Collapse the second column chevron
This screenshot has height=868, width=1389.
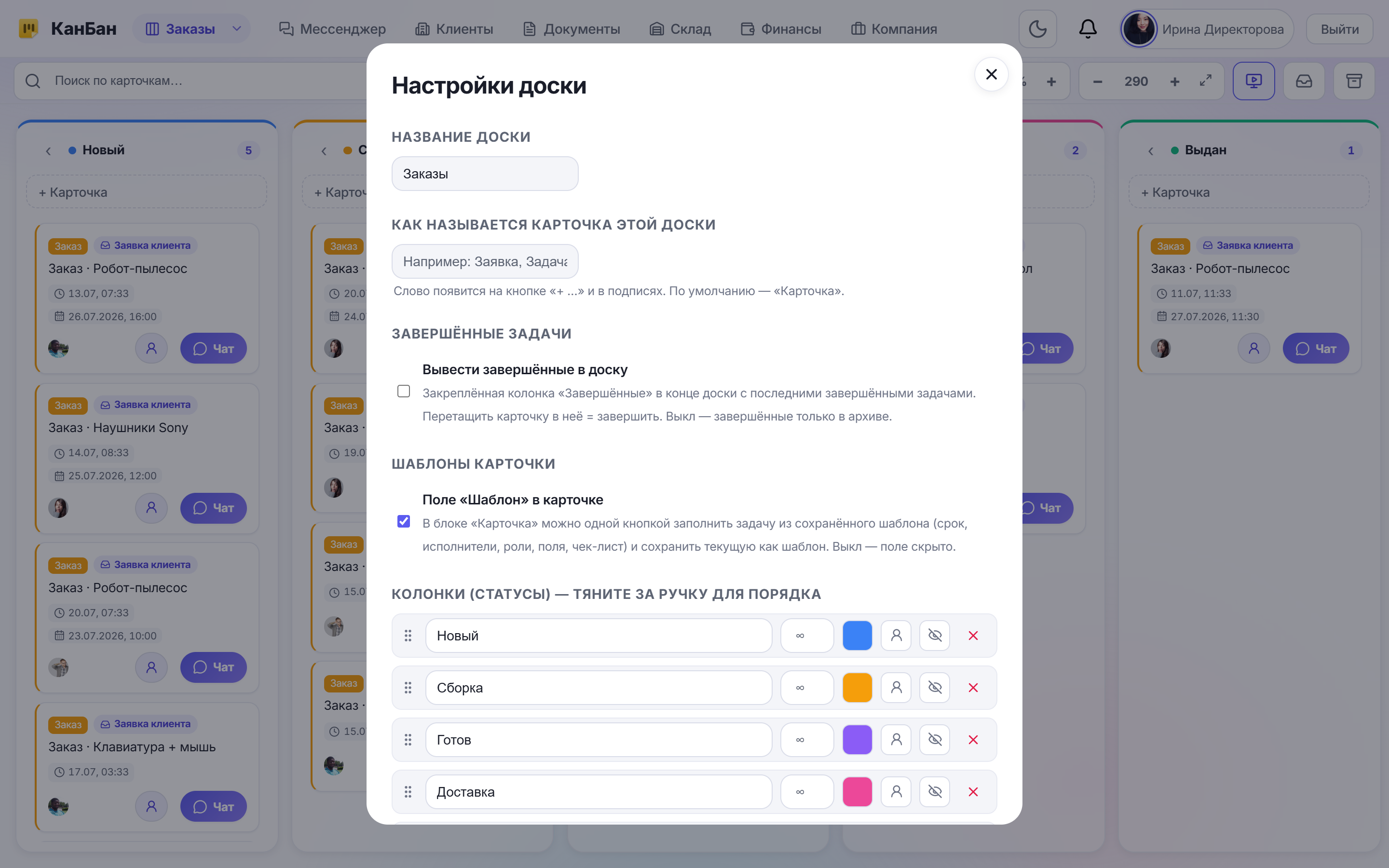[x=324, y=150]
